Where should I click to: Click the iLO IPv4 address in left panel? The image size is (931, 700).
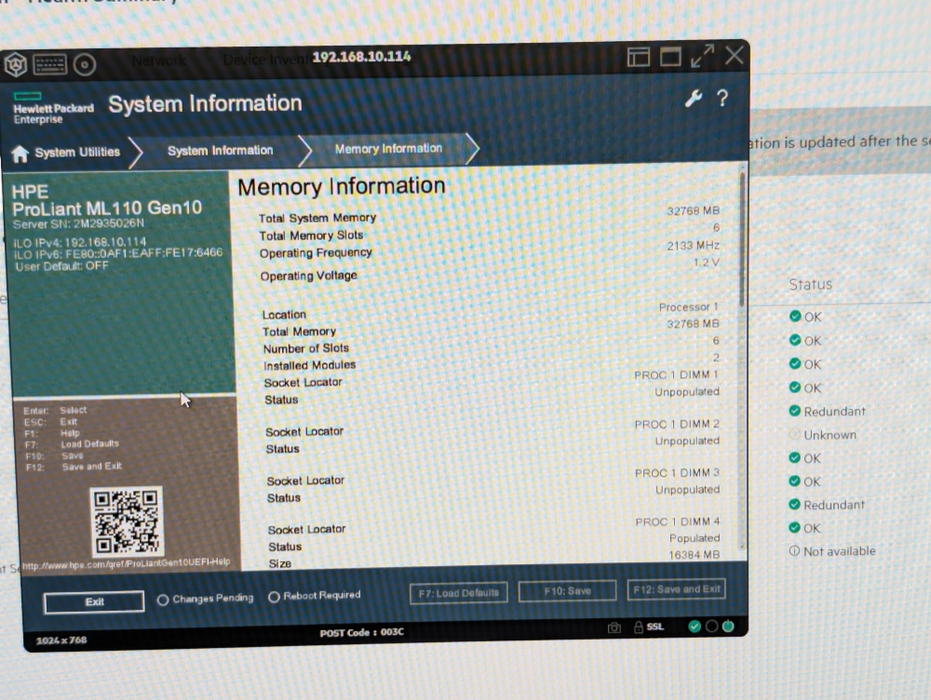(x=80, y=242)
